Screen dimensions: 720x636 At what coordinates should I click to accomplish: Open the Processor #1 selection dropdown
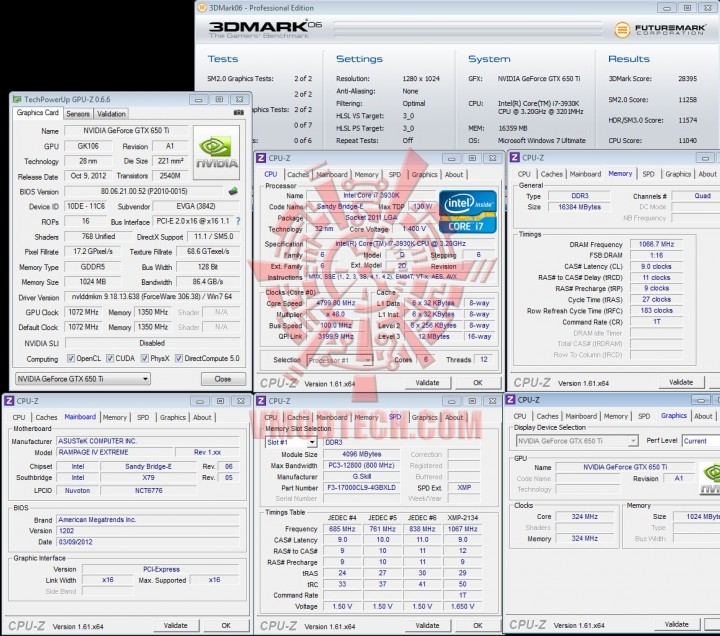pos(340,360)
